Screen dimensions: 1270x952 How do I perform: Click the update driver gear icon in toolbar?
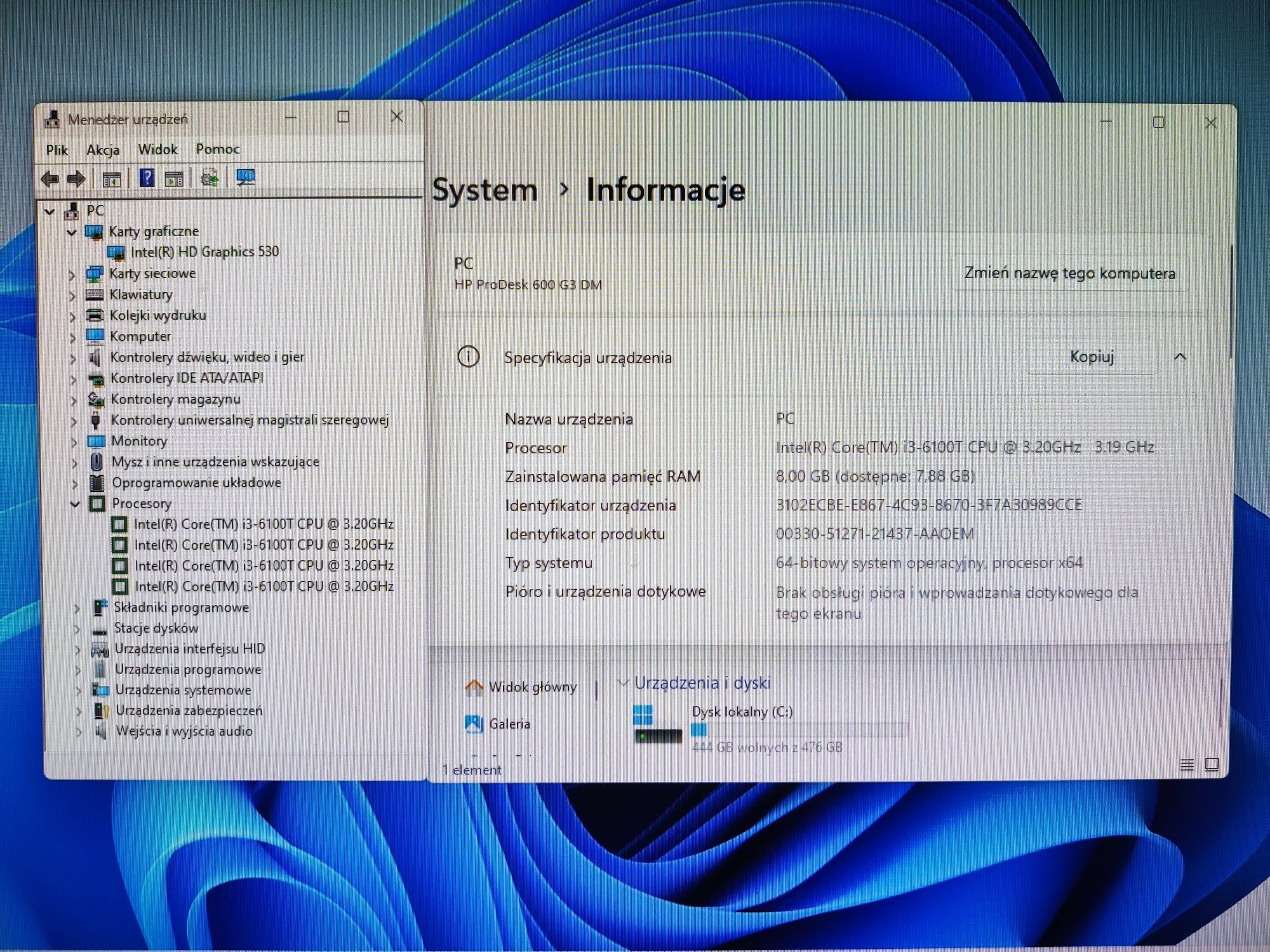coord(210,178)
